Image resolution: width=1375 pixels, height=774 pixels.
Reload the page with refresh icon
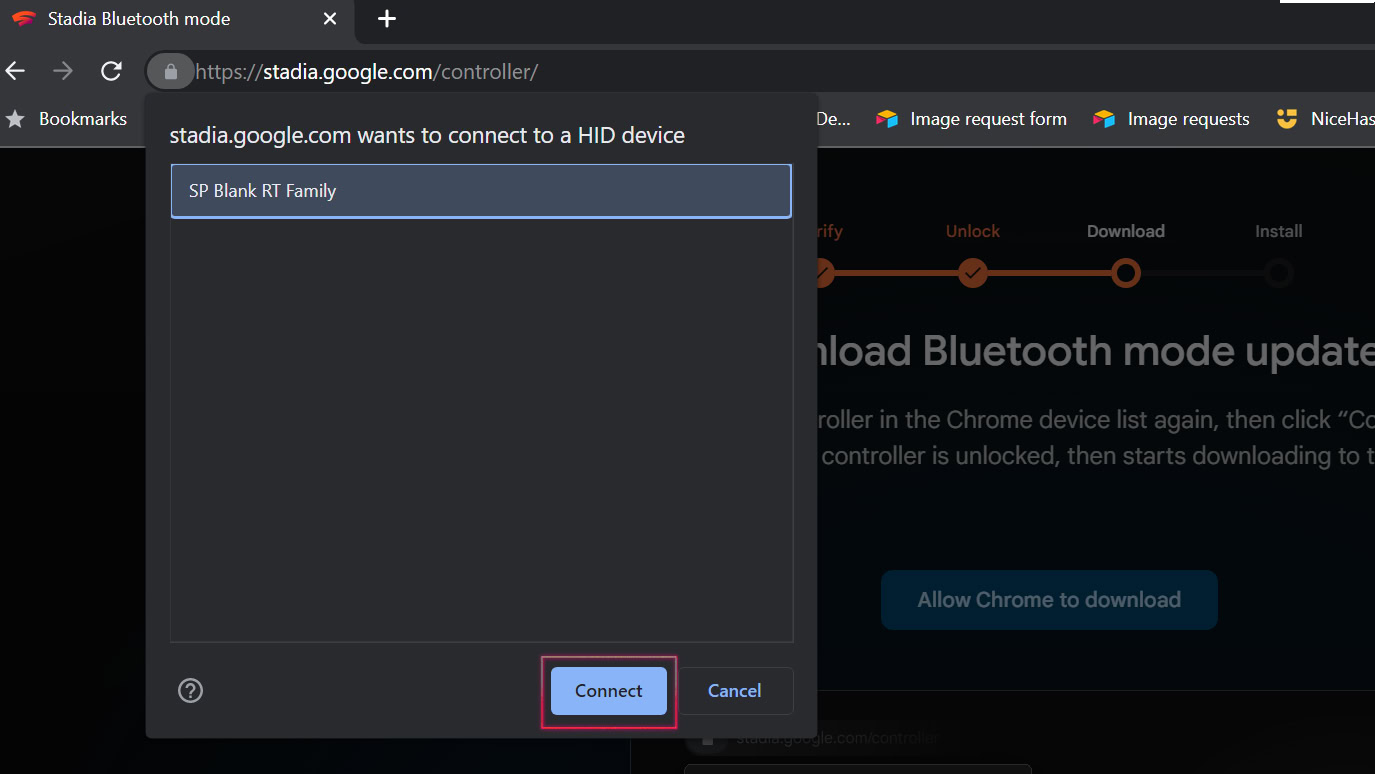(111, 71)
